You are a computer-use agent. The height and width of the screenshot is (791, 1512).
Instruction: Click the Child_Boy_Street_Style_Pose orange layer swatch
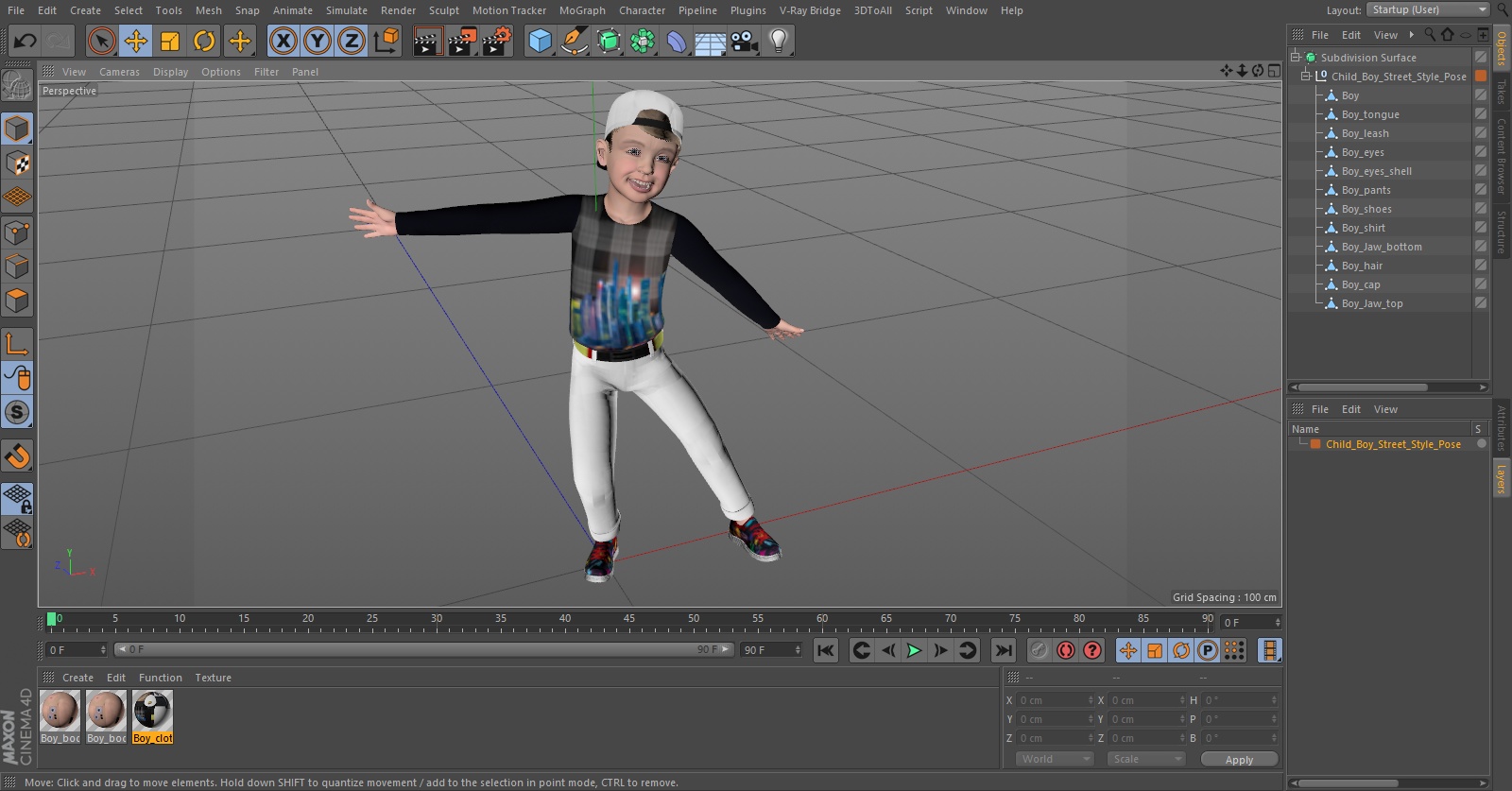(1315, 444)
